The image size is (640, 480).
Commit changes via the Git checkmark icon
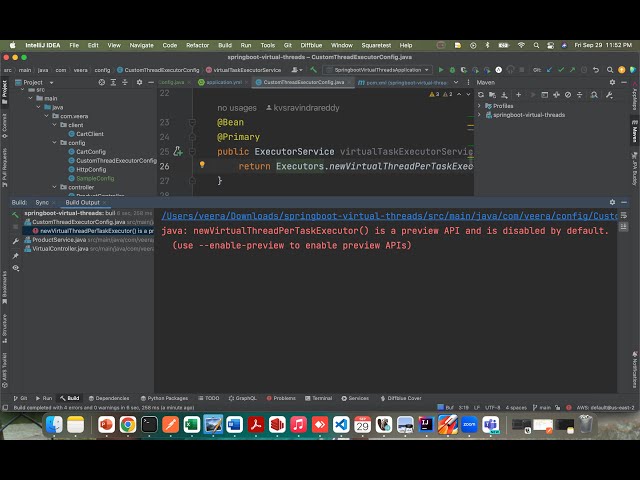[x=561, y=70]
